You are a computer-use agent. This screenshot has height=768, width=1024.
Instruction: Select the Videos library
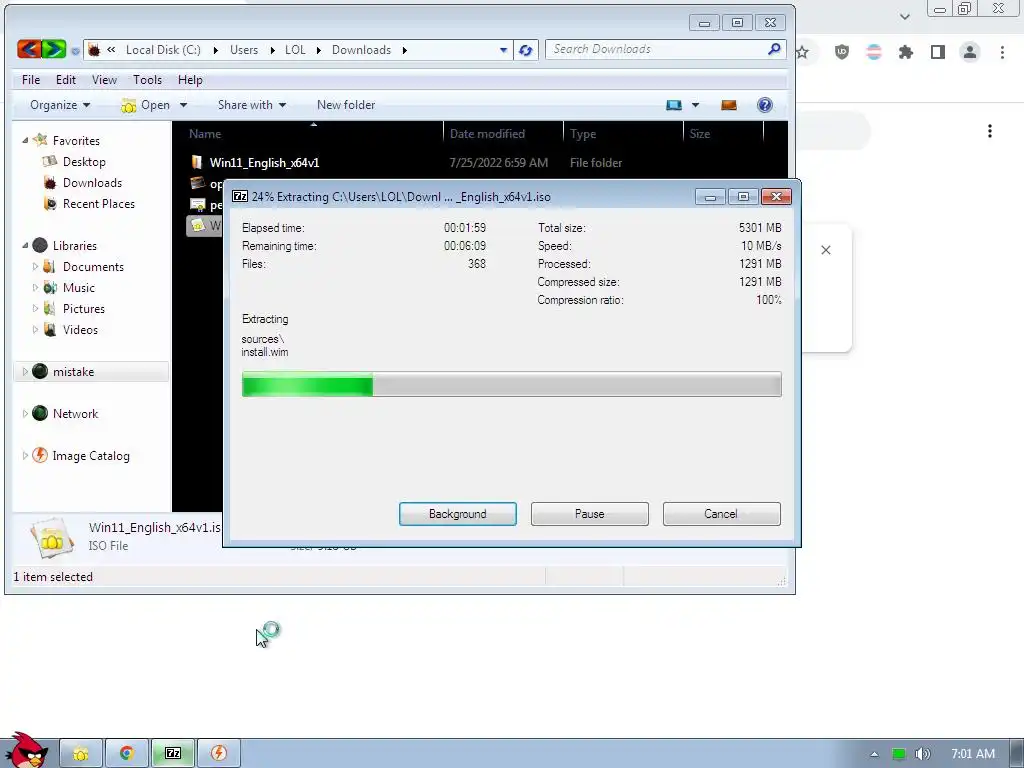(80, 330)
